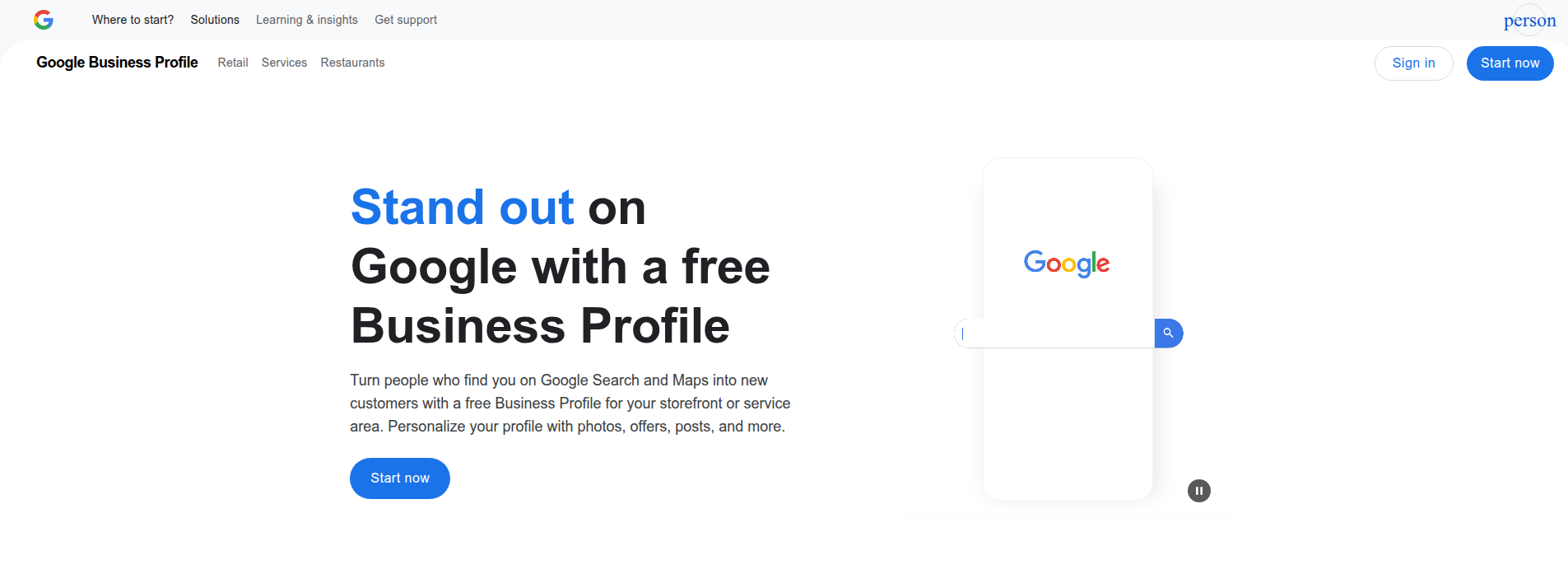Open the Google Business Profile wordmark link

tap(116, 63)
